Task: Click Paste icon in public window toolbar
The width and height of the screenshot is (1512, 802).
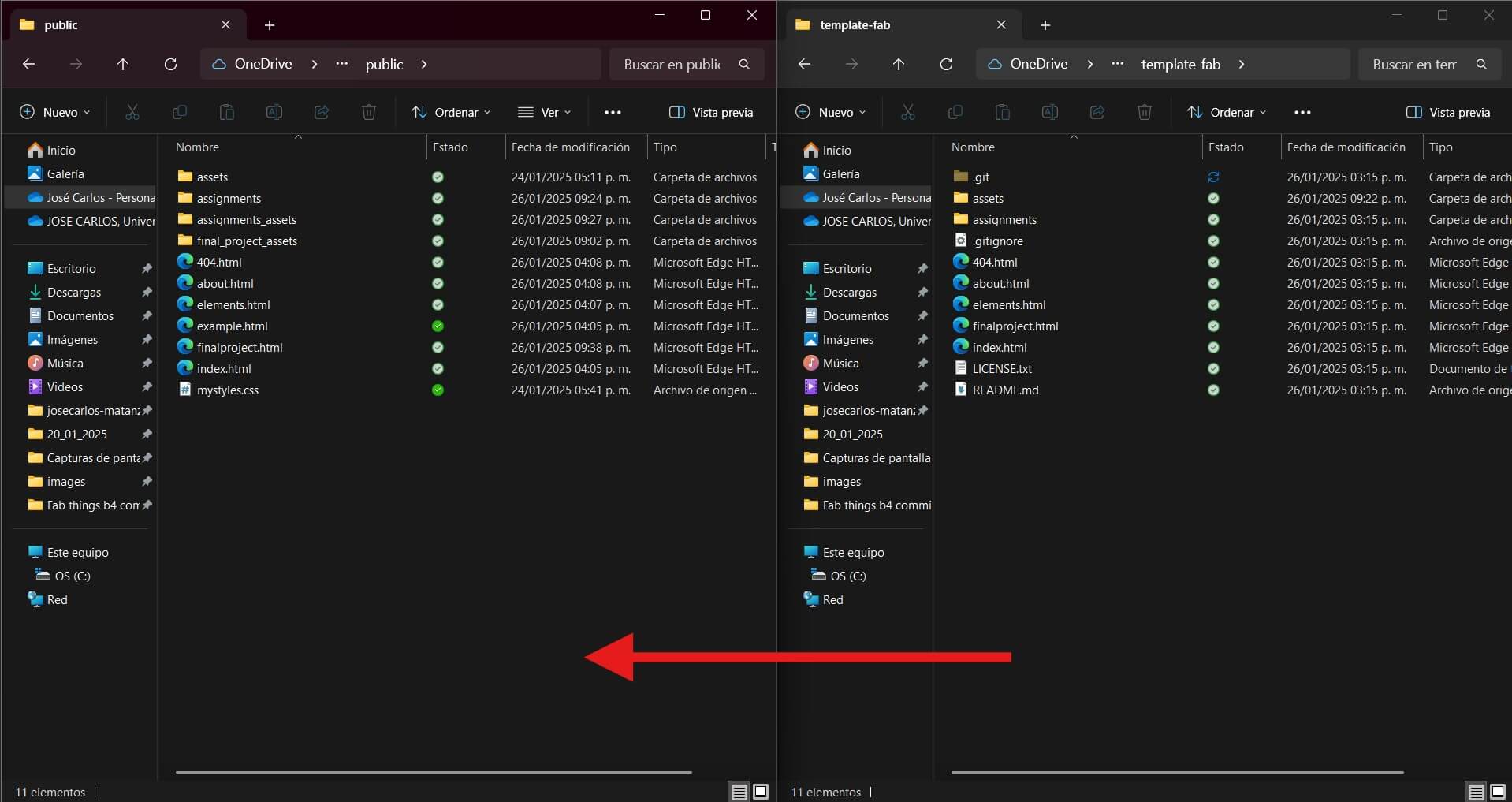Action: click(227, 112)
